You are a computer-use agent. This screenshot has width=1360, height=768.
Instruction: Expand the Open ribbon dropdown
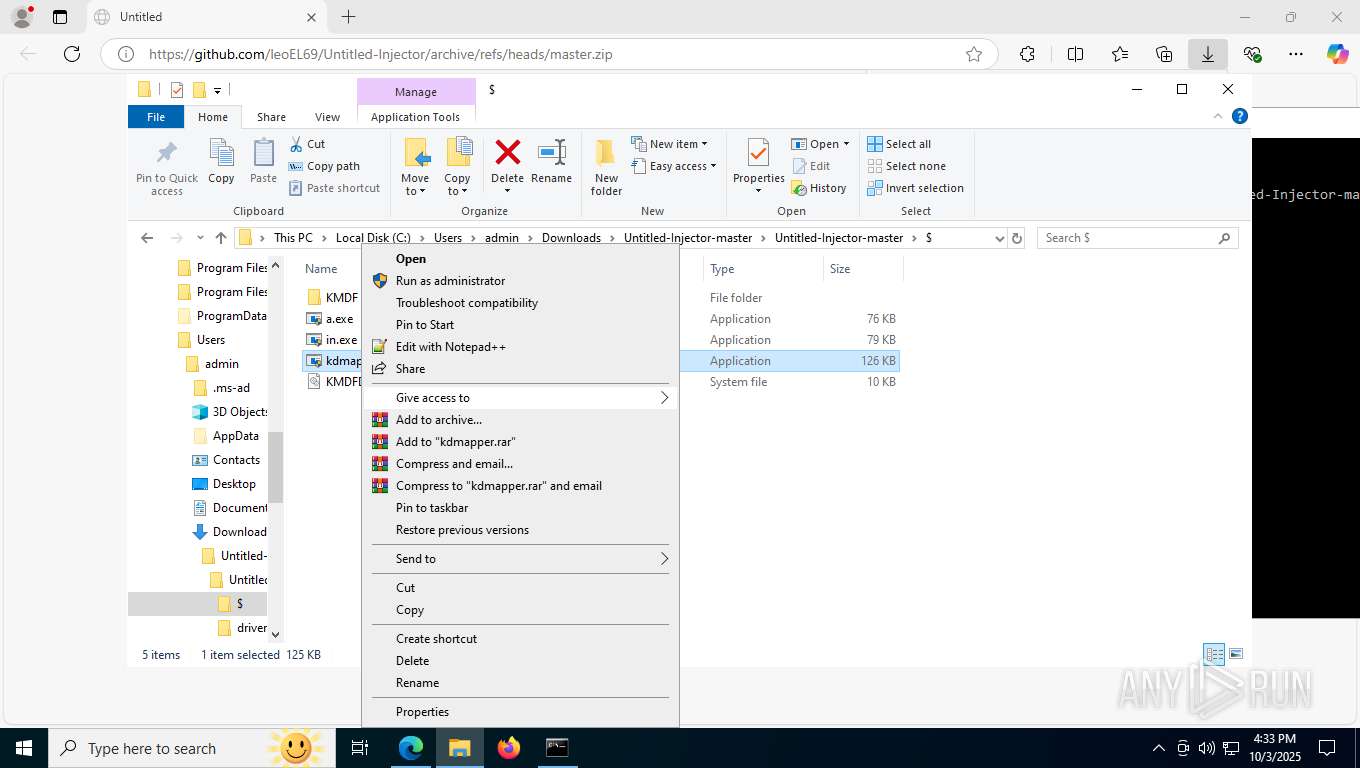point(821,144)
